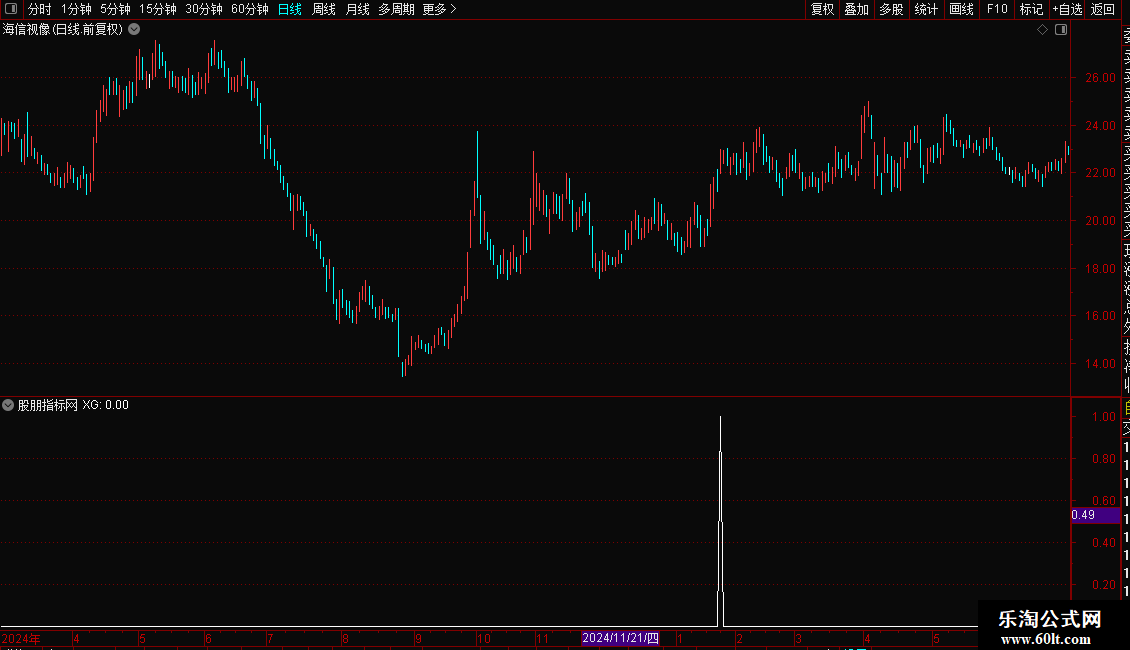The width and height of the screenshot is (1130, 650).
Task: Open the 画线 drawing tools
Action: (x=961, y=9)
